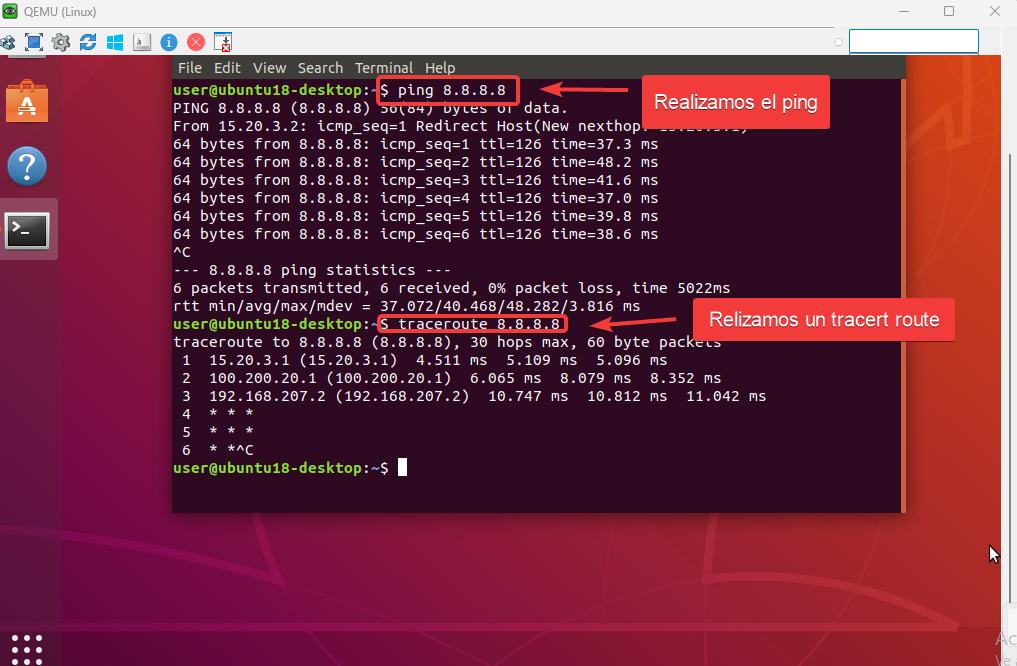
Task: Open the View menu in the terminal
Action: [x=269, y=68]
